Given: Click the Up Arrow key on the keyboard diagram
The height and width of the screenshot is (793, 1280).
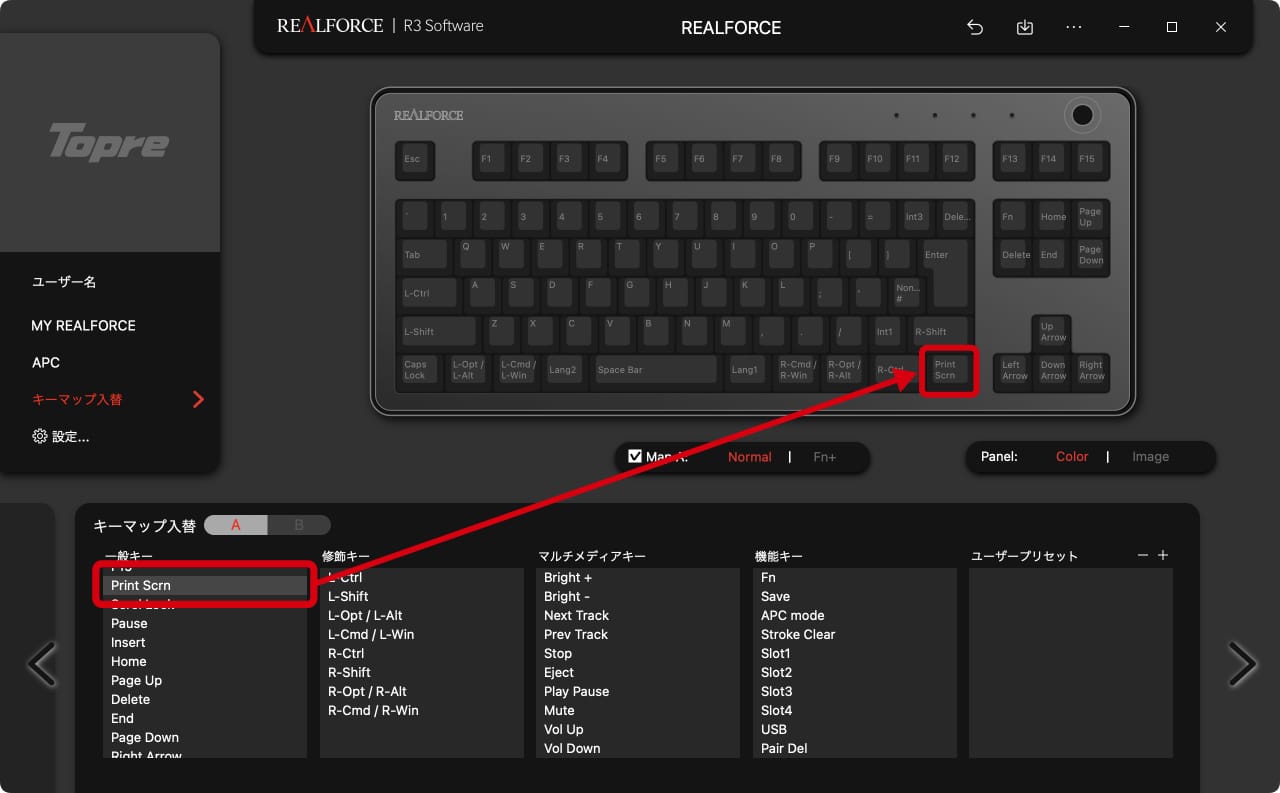Looking at the screenshot, I should 1052,332.
